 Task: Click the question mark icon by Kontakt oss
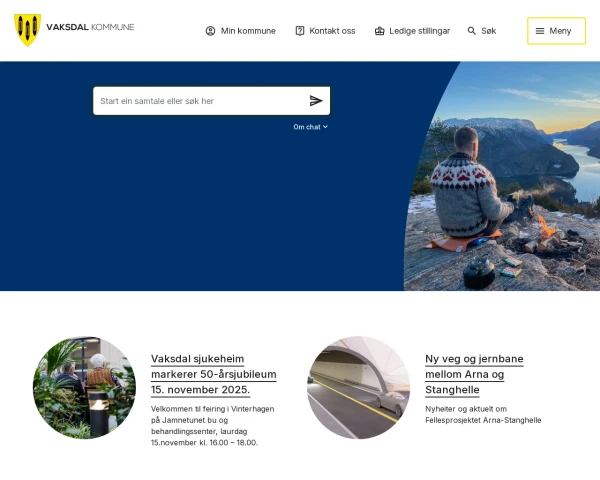(x=300, y=31)
